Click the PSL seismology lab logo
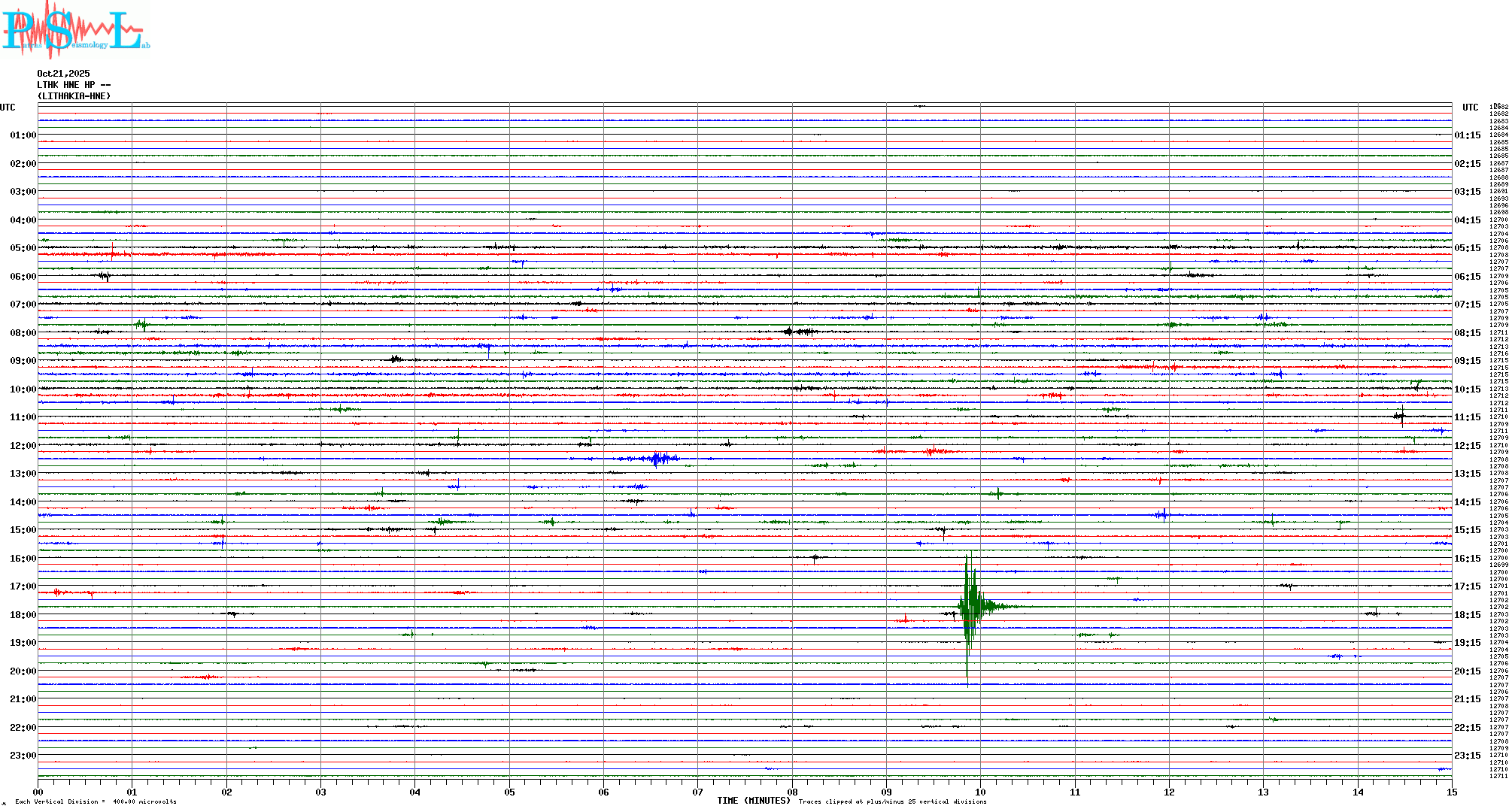Viewport: 1512px width, 812px height. [x=75, y=30]
